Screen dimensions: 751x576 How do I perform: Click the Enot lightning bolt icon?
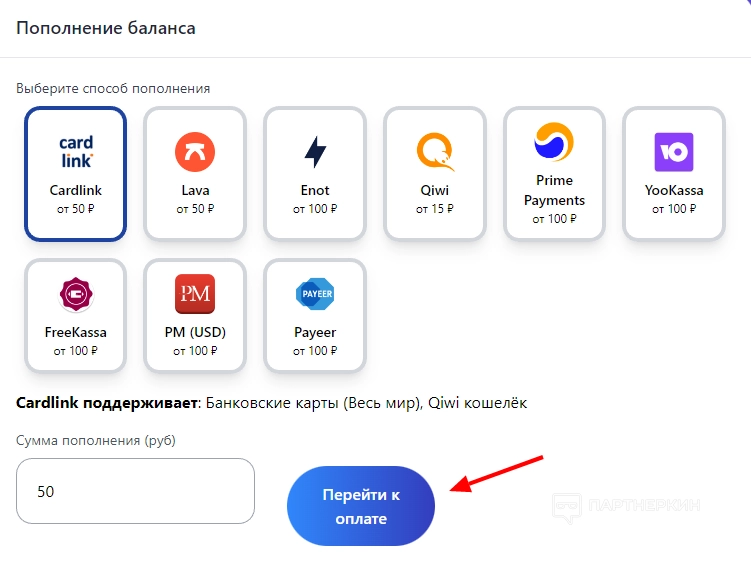point(315,152)
